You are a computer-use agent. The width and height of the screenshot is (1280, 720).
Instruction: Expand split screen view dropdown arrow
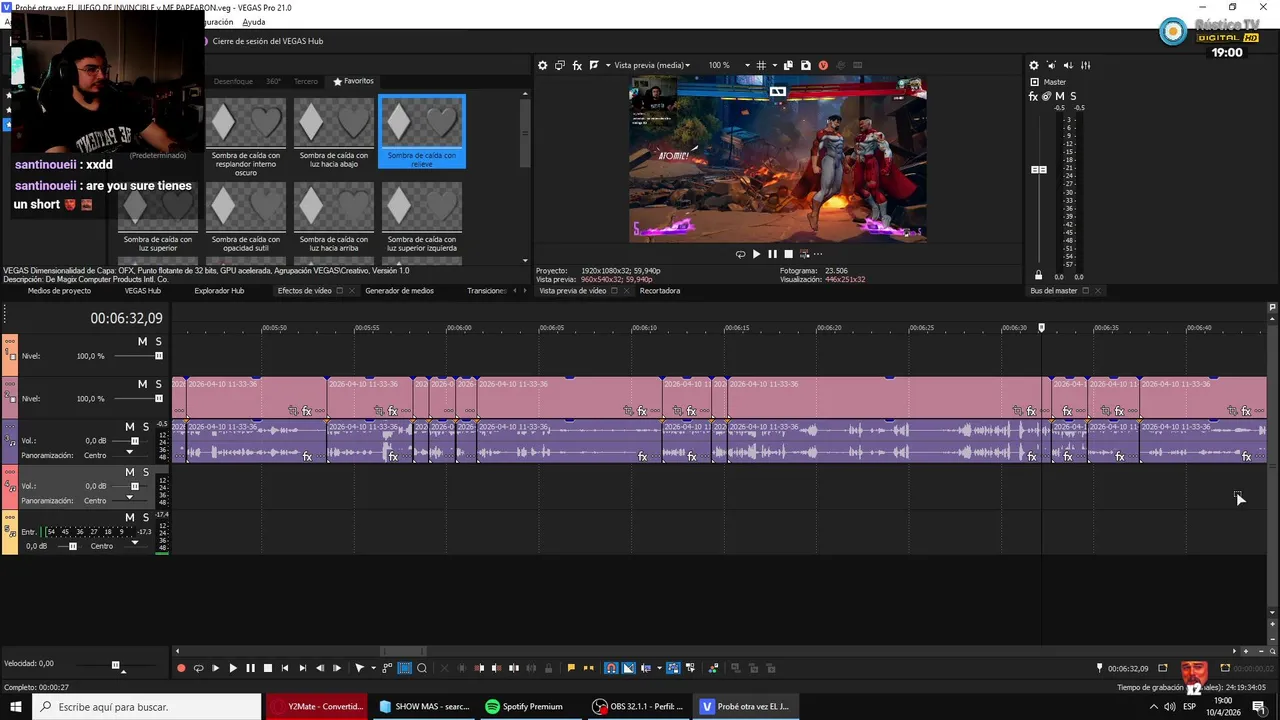pyautogui.click(x=608, y=65)
